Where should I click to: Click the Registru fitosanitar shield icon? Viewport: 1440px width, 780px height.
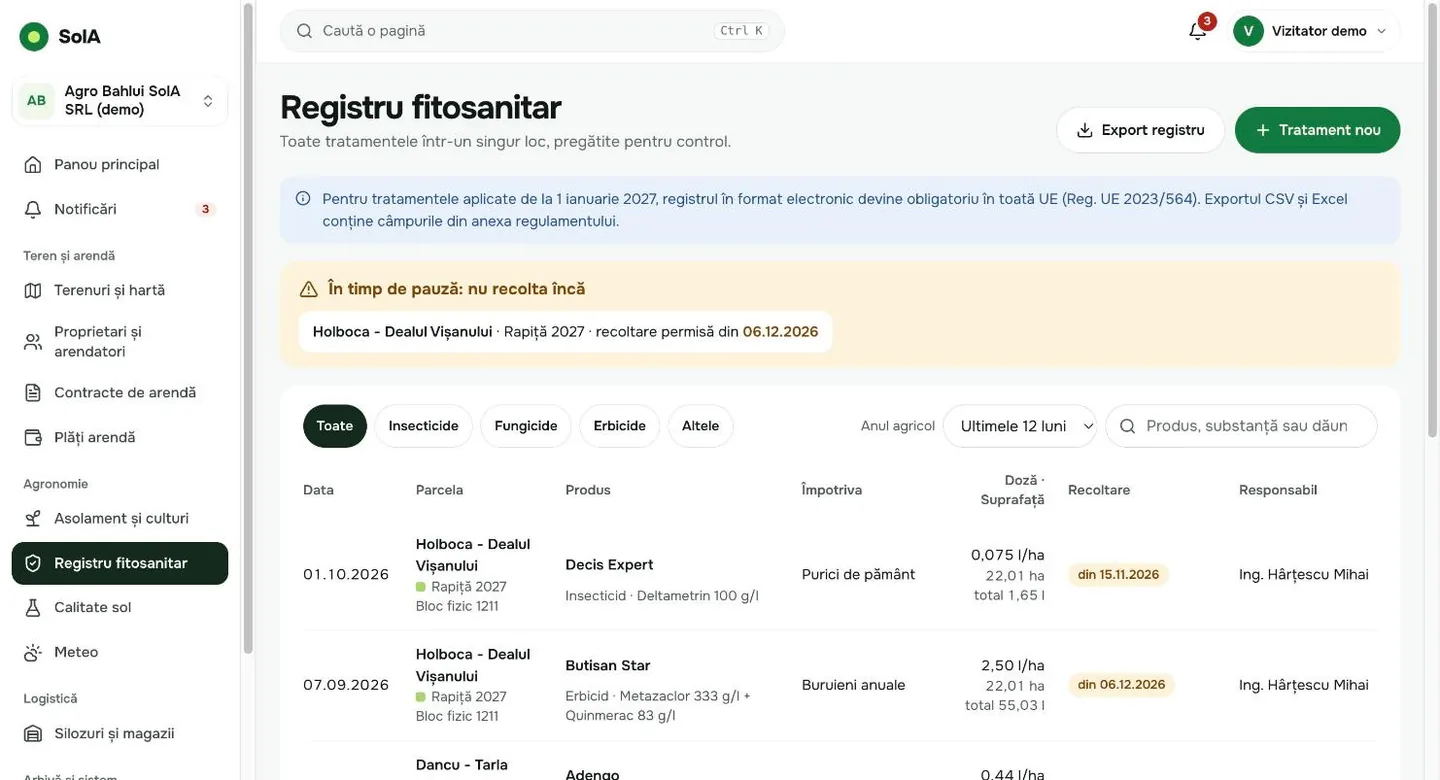(x=33, y=563)
